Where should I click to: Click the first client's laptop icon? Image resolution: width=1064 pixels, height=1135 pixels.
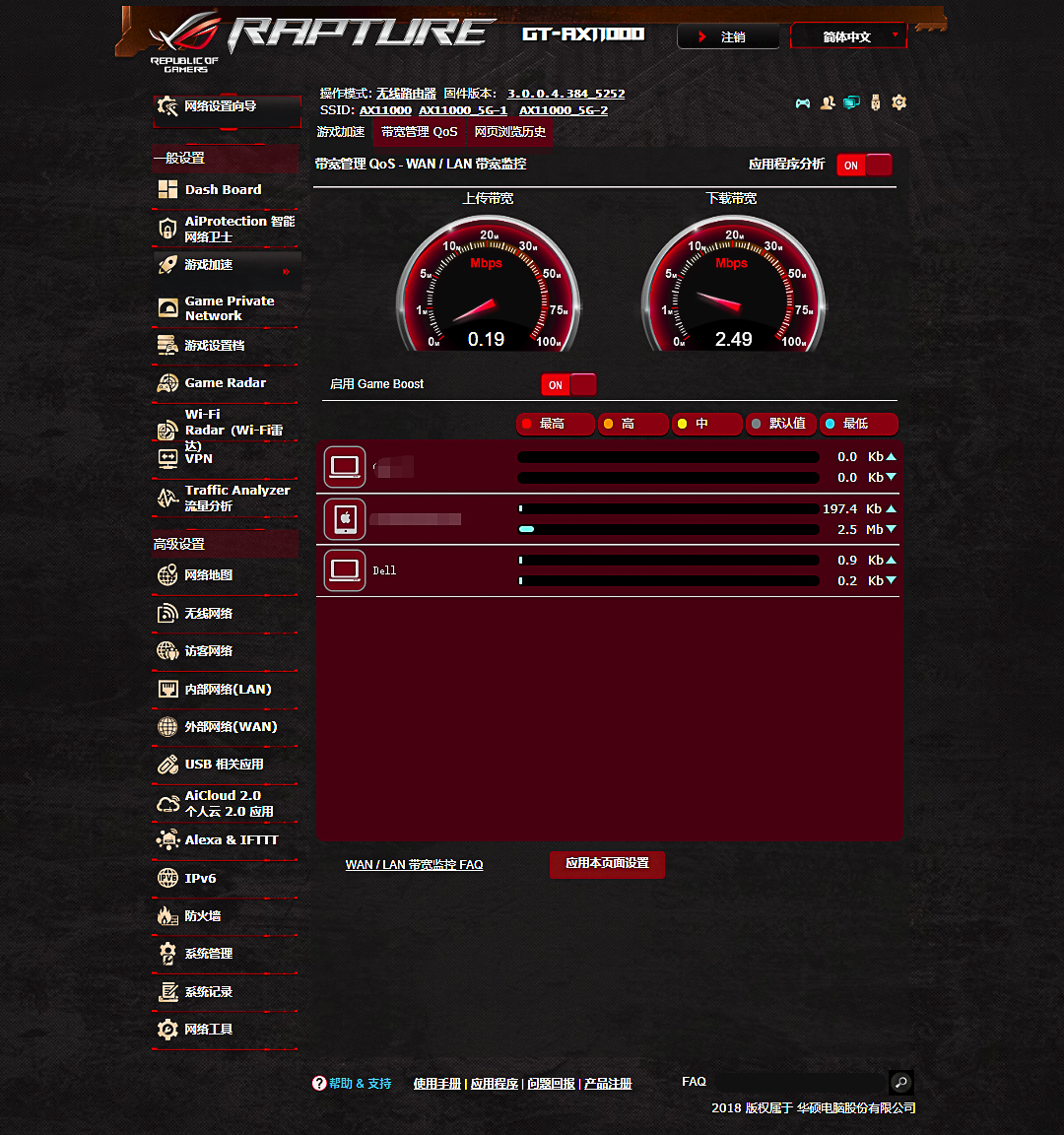tap(345, 467)
